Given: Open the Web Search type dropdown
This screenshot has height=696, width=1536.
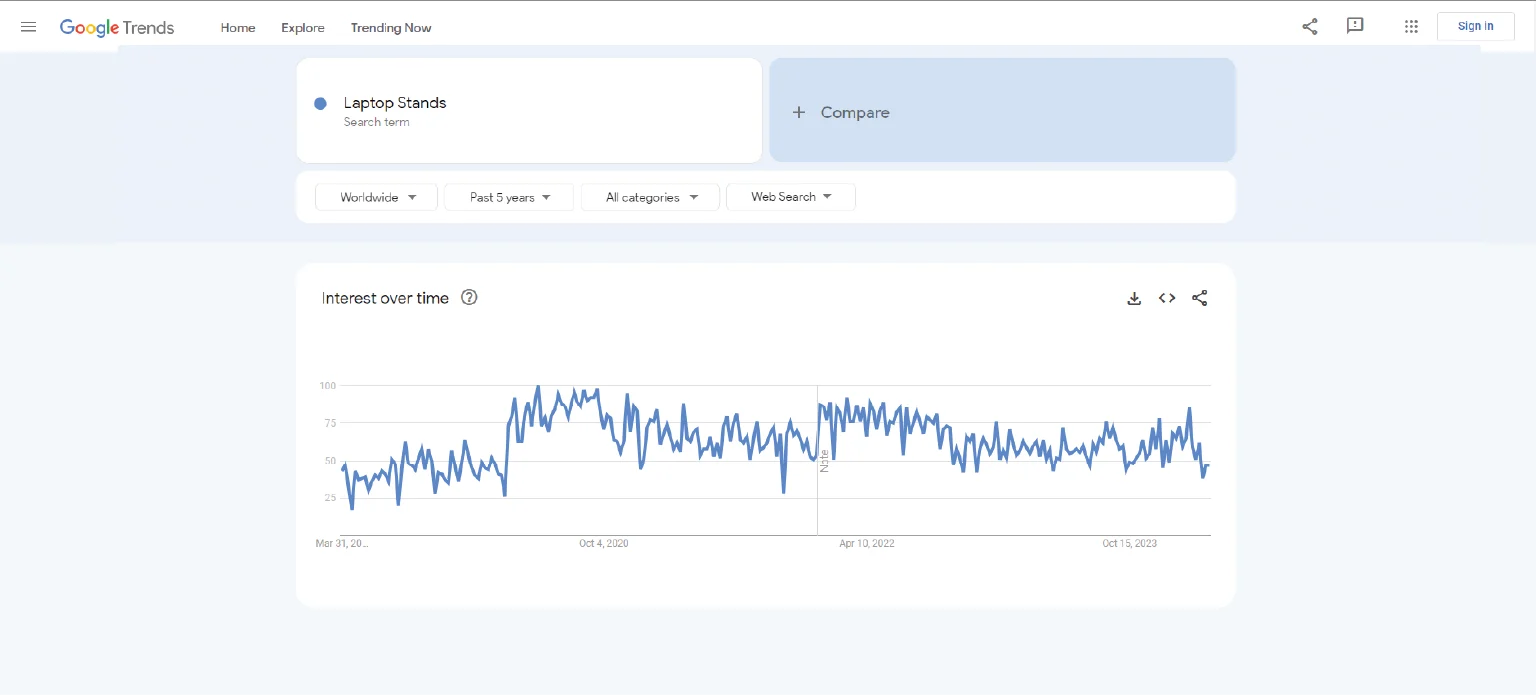Looking at the screenshot, I should click(x=790, y=197).
